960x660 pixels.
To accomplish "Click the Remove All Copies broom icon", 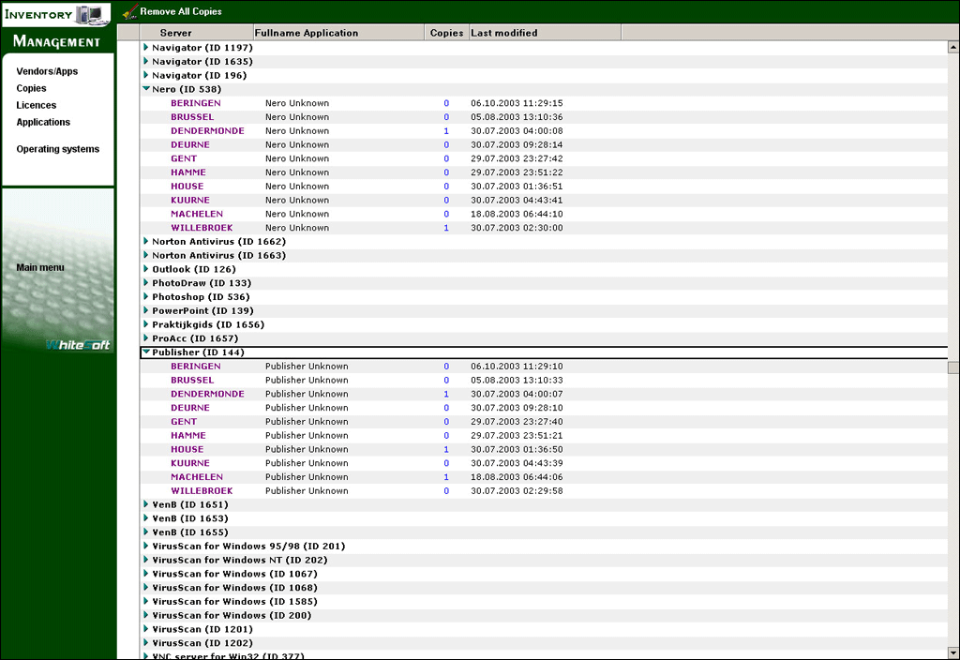I will [x=130, y=12].
